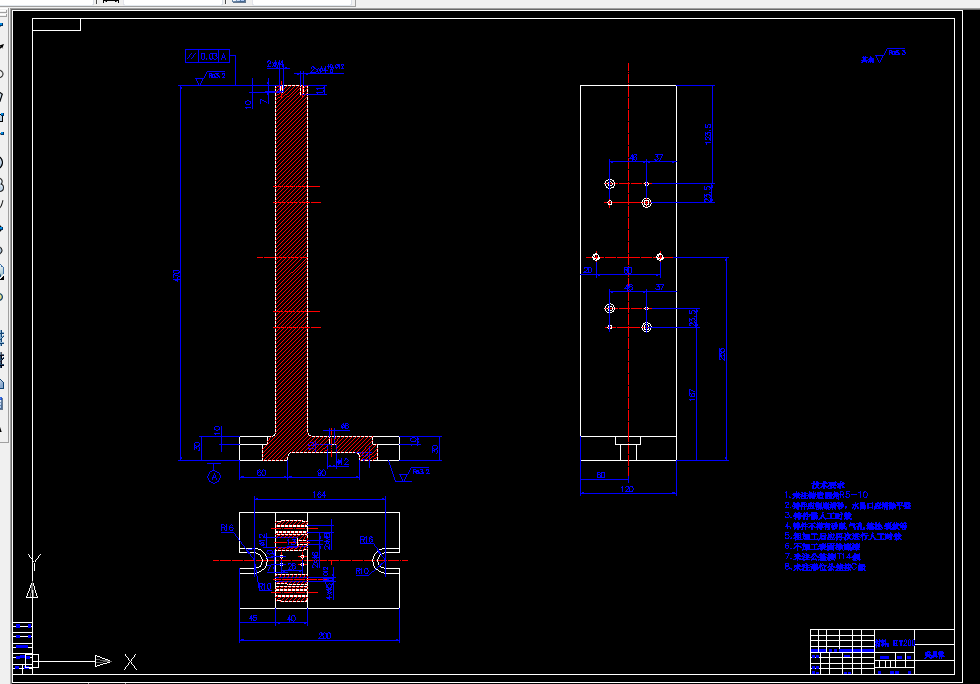980x684 pixels.
Task: Click technical requirement line 7 with T14
Action: [x=822, y=556]
